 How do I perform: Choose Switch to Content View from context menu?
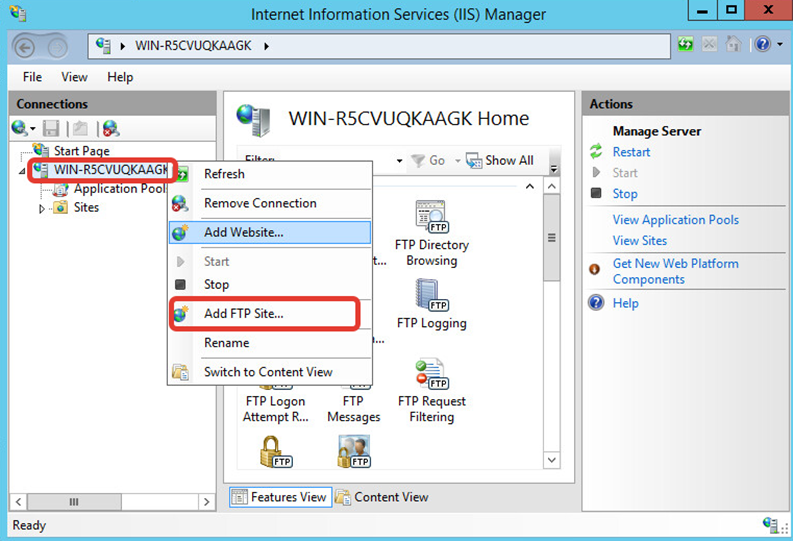point(271,372)
